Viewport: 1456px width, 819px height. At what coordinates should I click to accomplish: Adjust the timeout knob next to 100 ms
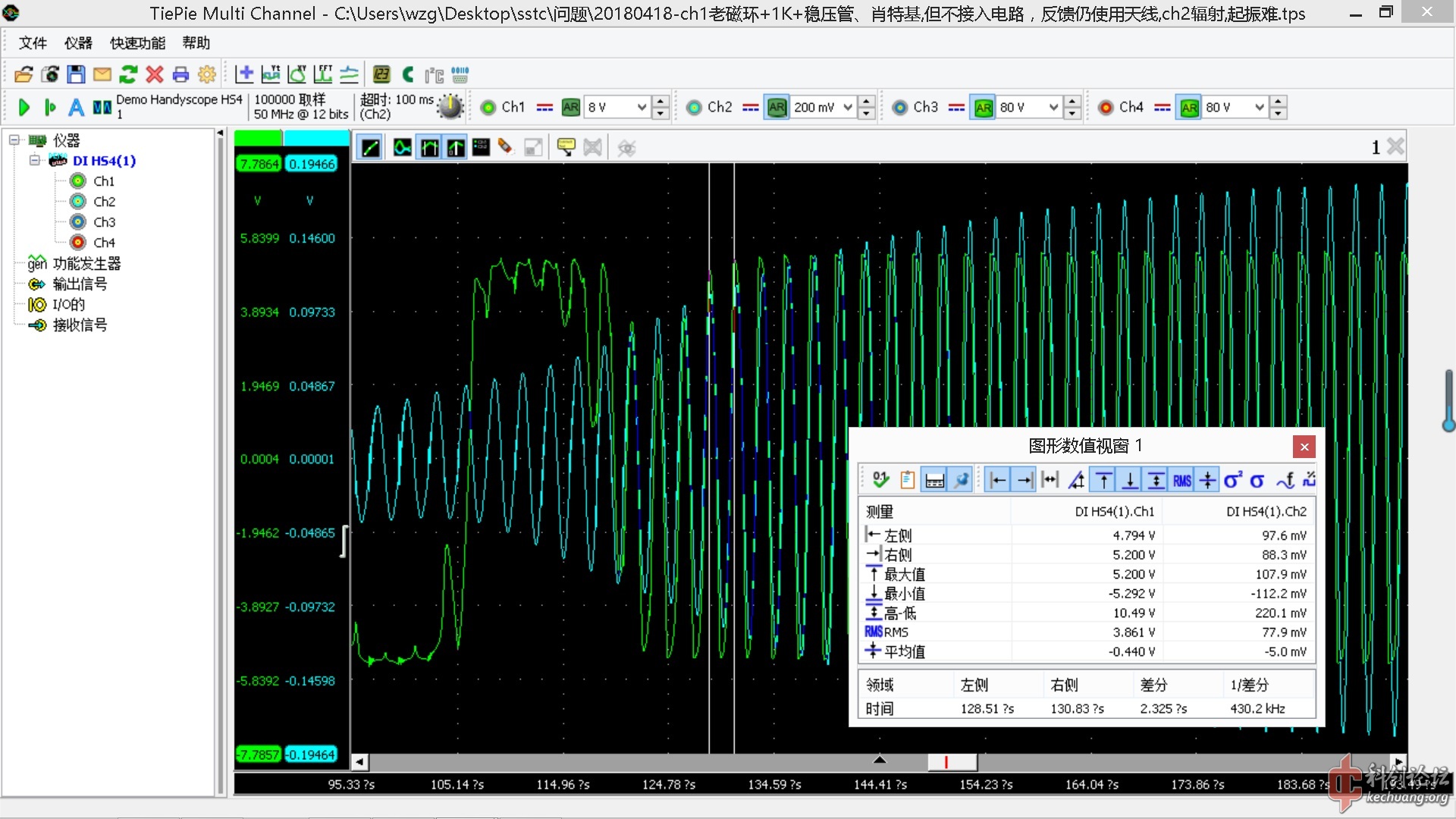450,108
